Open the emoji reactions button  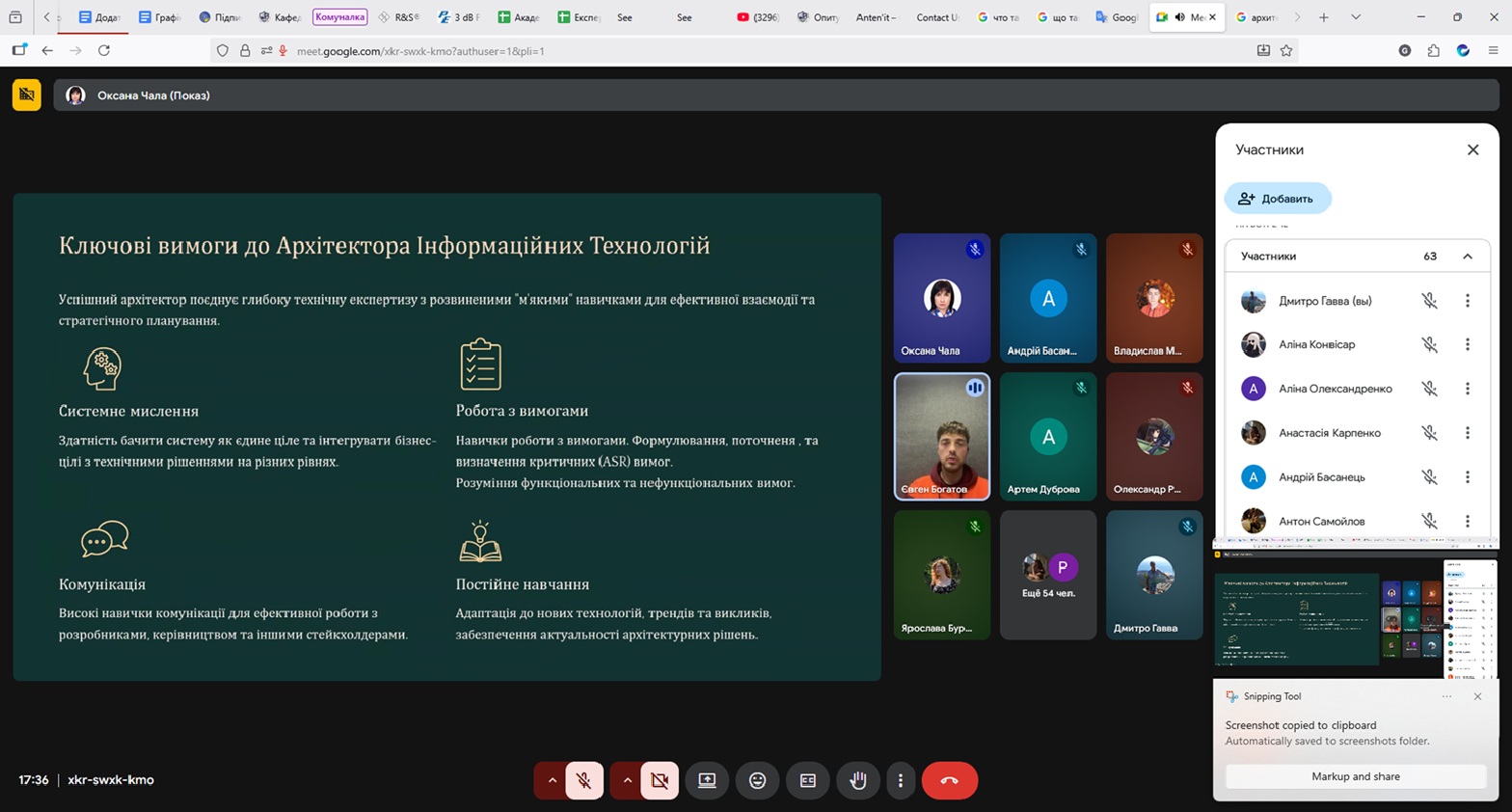click(x=758, y=780)
